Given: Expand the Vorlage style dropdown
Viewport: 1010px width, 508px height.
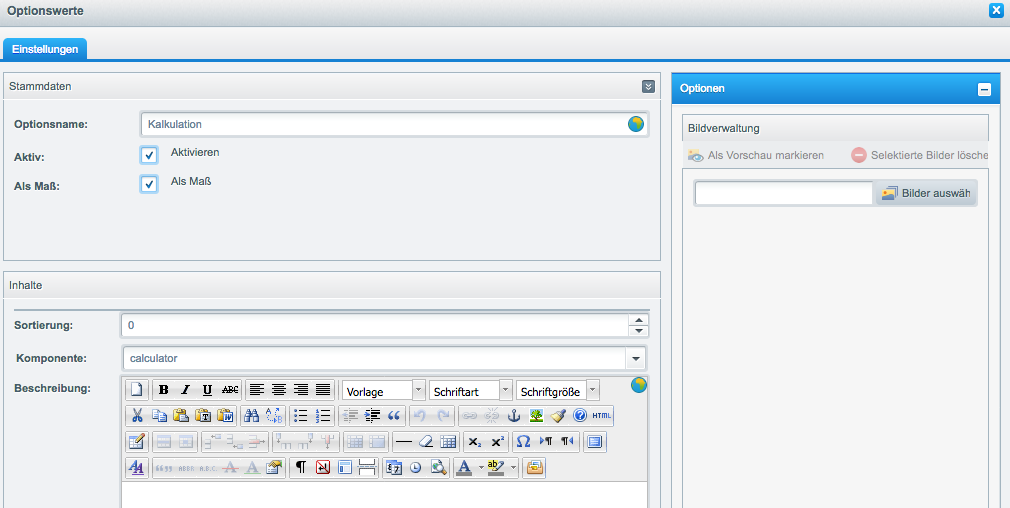Looking at the screenshot, I should pyautogui.click(x=418, y=390).
